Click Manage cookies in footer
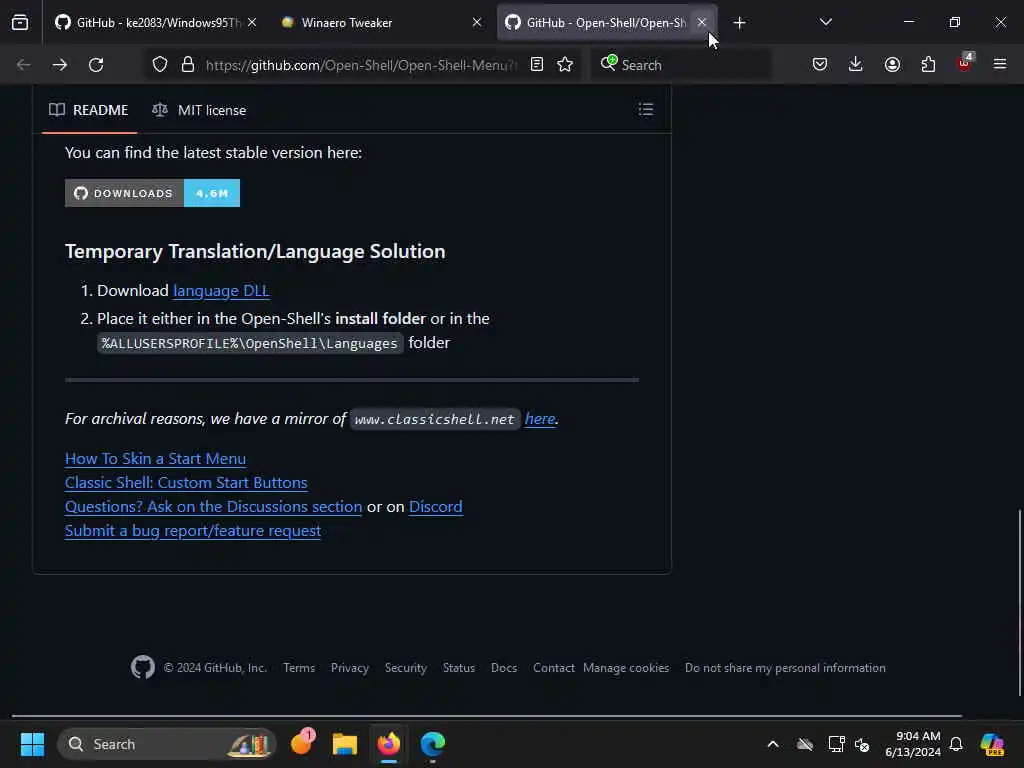 point(626,667)
